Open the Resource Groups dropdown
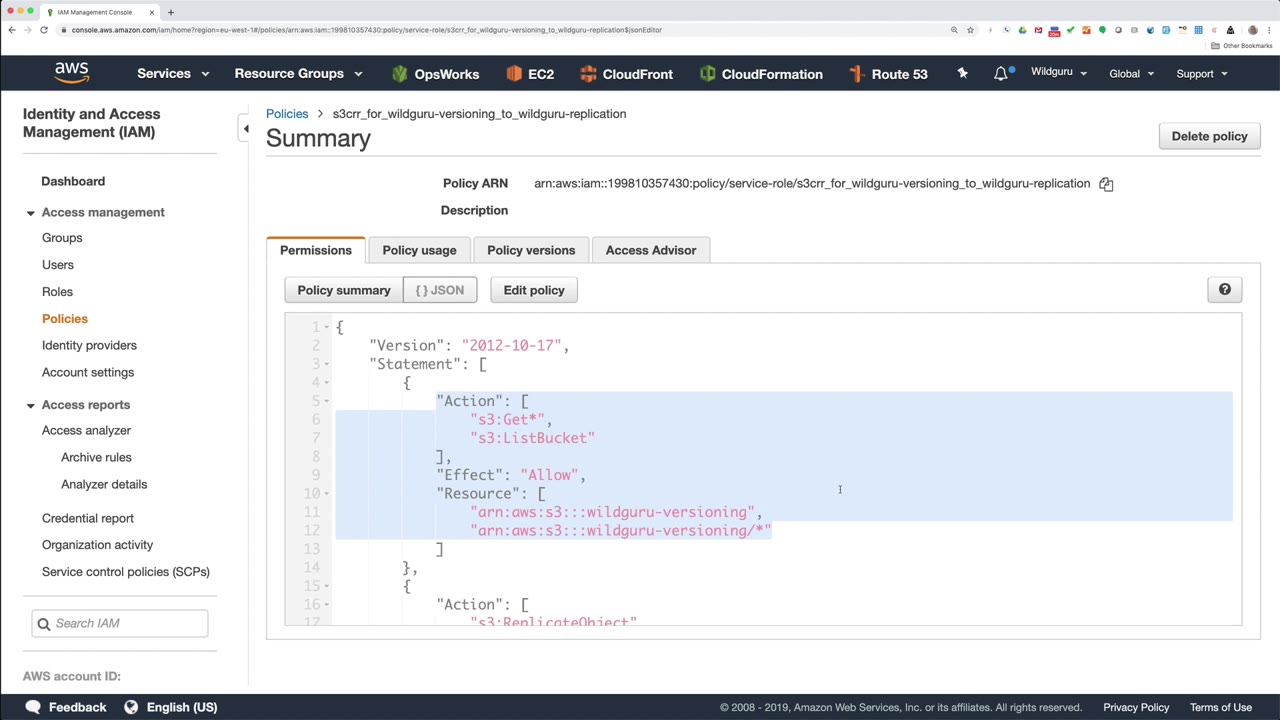Image resolution: width=1280 pixels, height=720 pixels. [x=298, y=74]
